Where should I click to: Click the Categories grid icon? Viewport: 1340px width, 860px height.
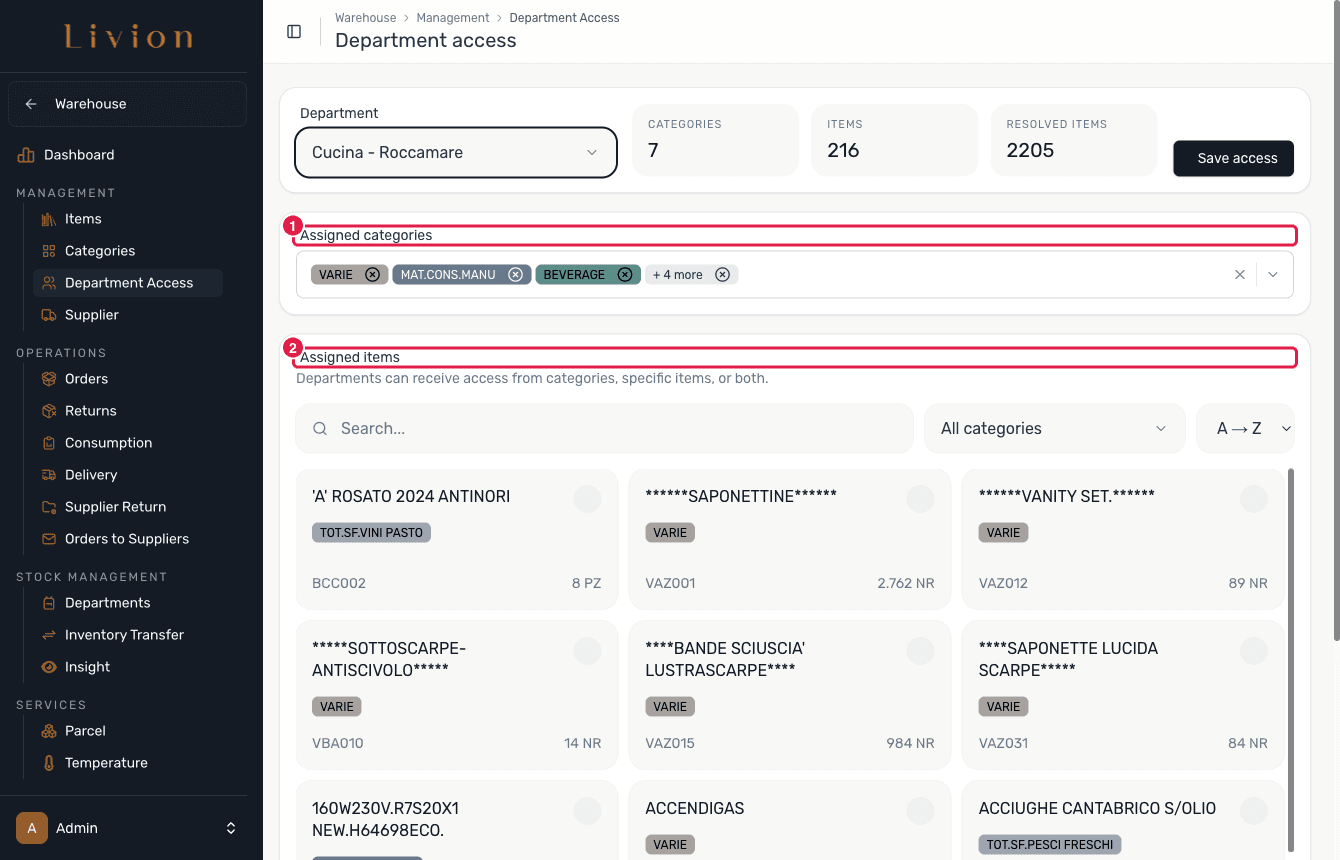(x=49, y=251)
